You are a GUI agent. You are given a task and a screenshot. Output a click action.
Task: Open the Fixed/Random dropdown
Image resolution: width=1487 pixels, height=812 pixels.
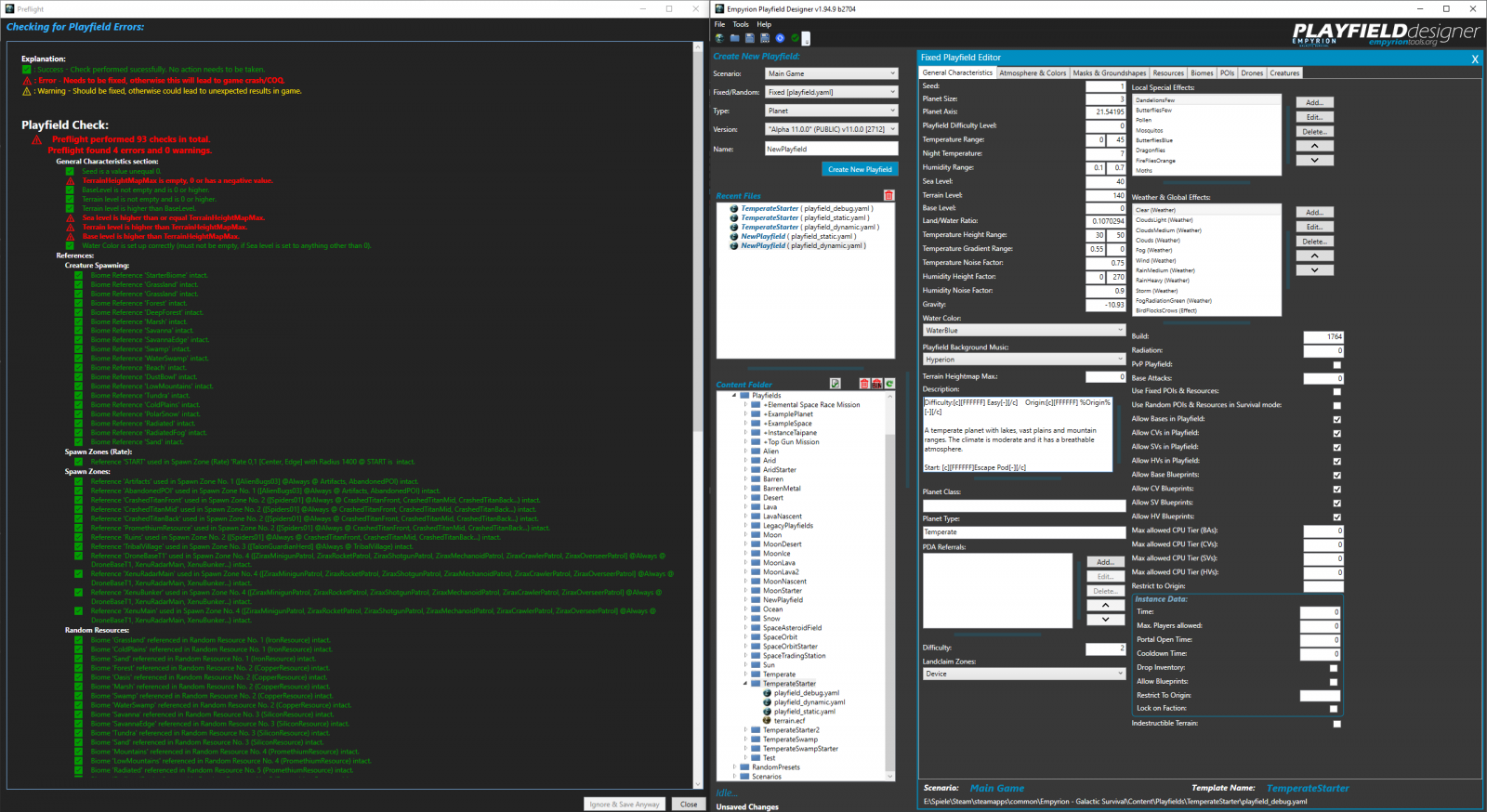pos(832,92)
